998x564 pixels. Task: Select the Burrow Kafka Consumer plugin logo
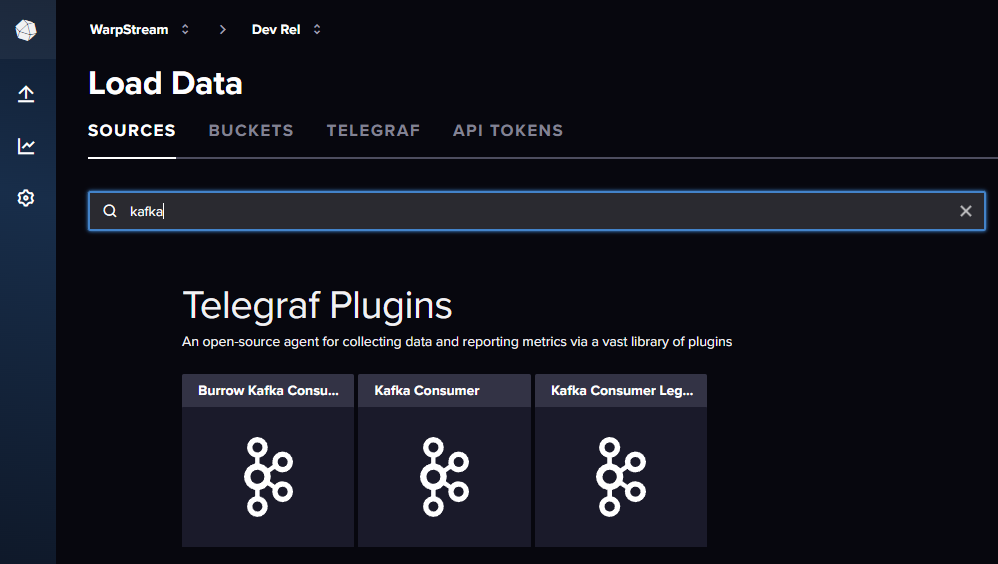click(268, 476)
